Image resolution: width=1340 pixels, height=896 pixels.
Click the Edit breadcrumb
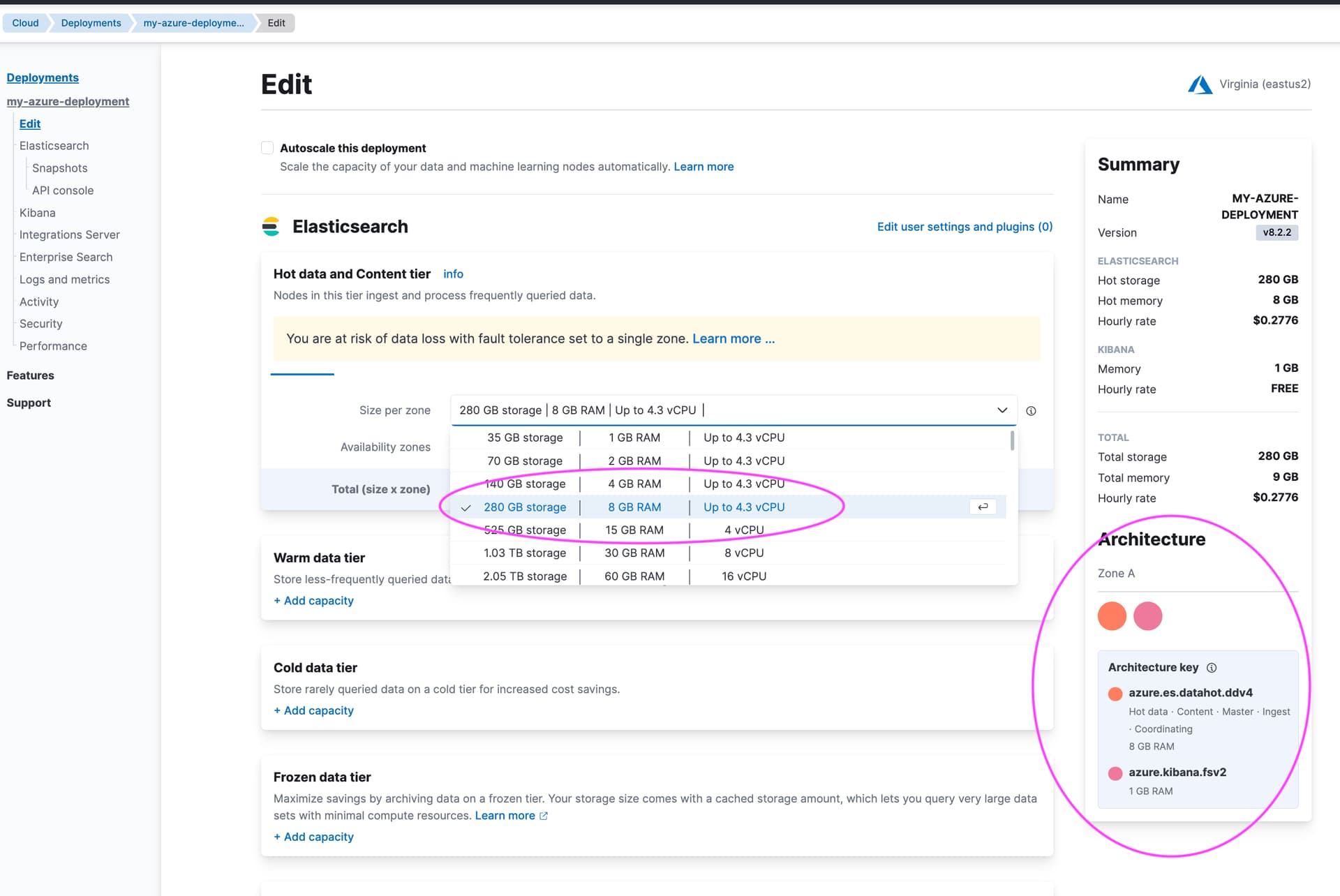276,23
